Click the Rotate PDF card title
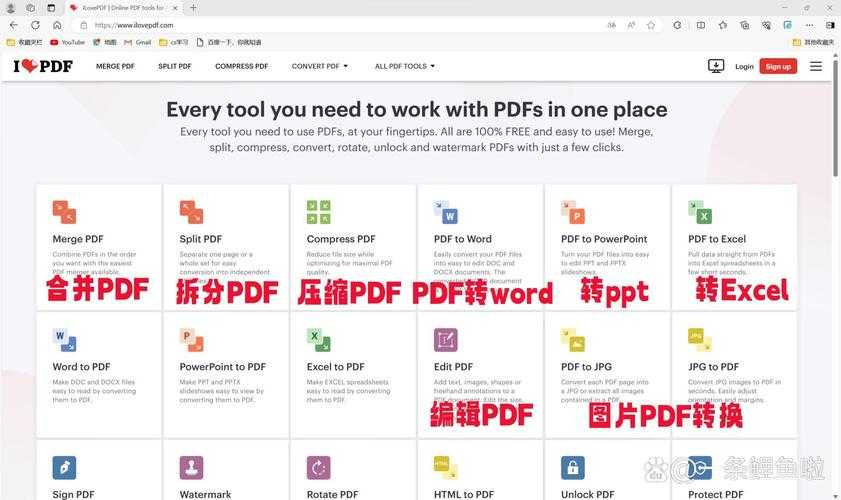This screenshot has height=500, width=841. (x=332, y=494)
